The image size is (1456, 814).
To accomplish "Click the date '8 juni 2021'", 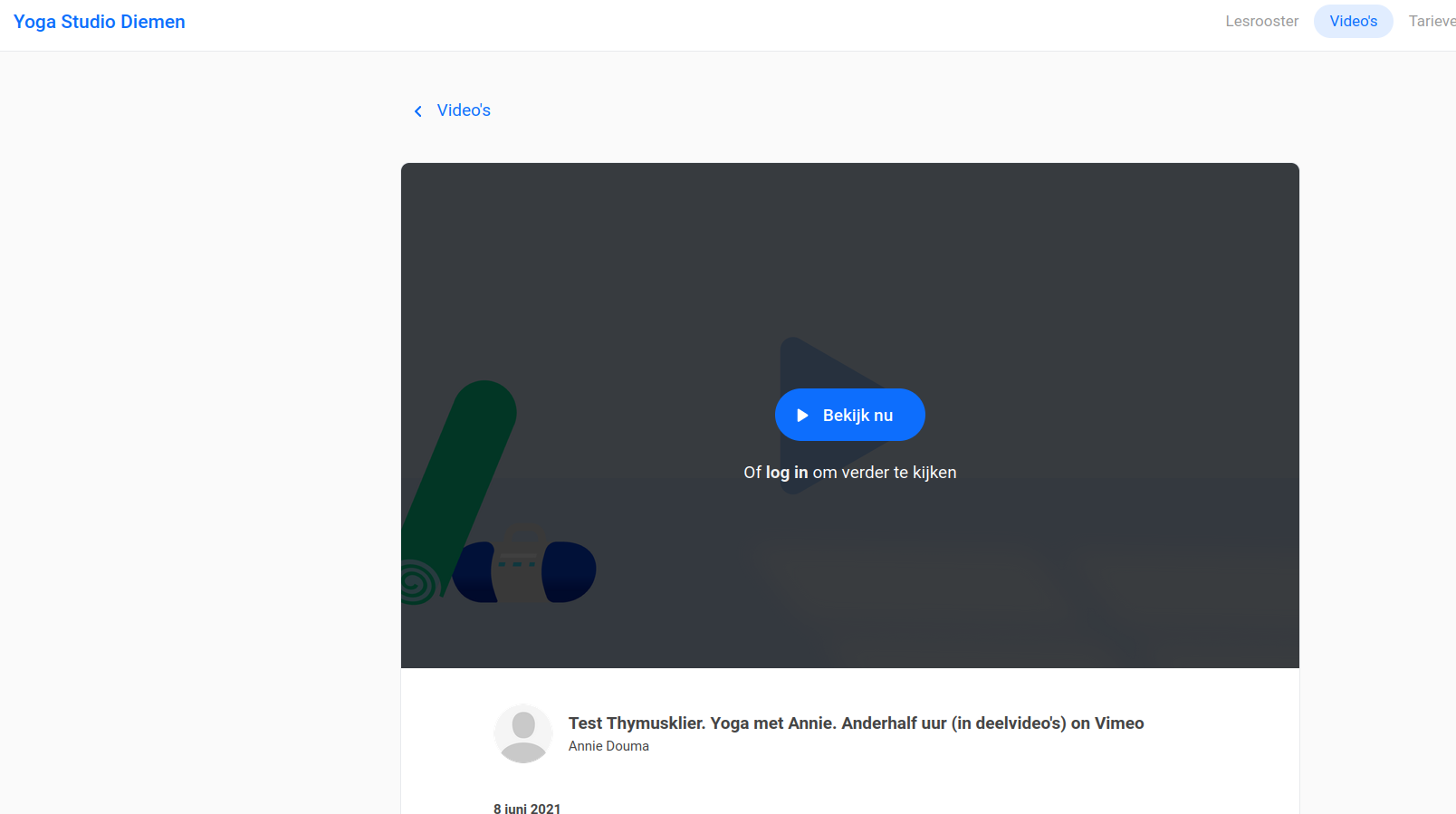I will [x=527, y=809].
